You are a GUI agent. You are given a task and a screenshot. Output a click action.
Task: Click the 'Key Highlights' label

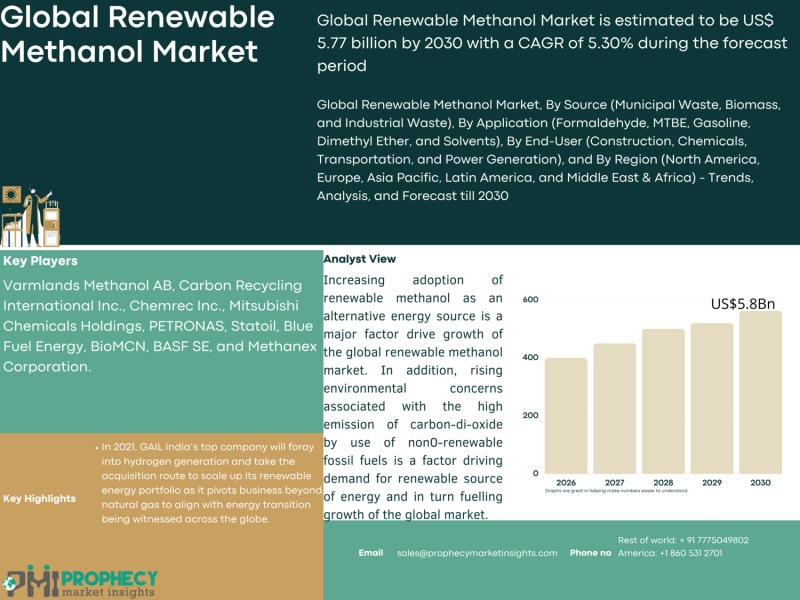[x=39, y=498]
